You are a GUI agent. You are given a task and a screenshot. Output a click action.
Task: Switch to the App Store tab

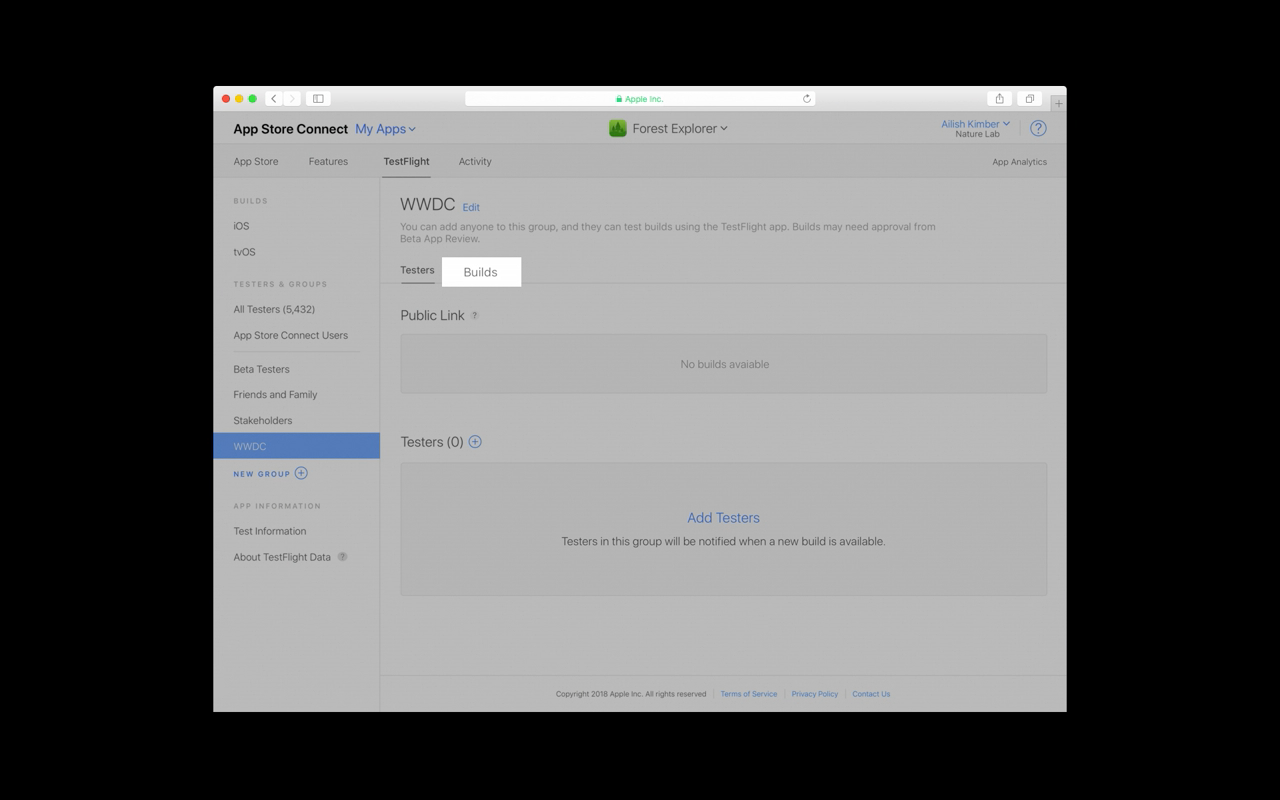click(x=256, y=161)
